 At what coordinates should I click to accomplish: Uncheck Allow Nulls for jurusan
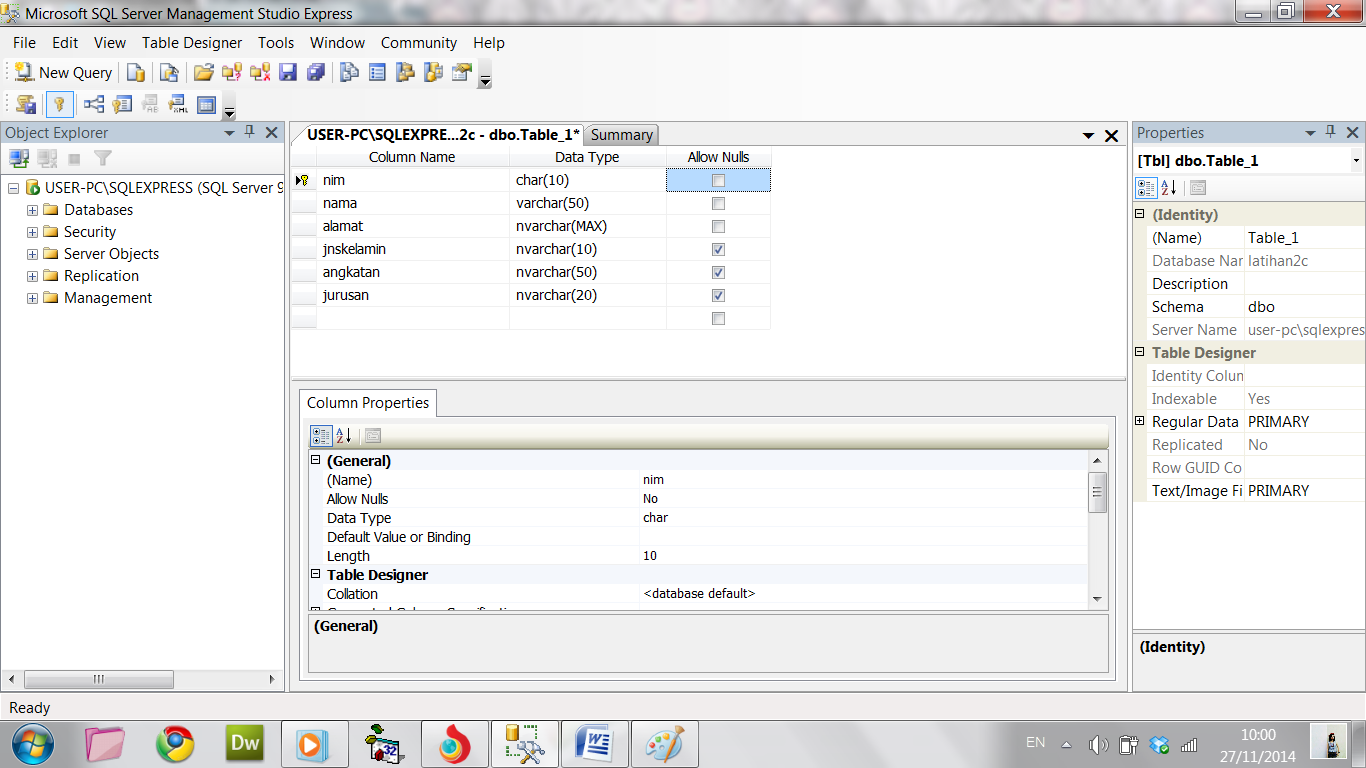click(718, 295)
